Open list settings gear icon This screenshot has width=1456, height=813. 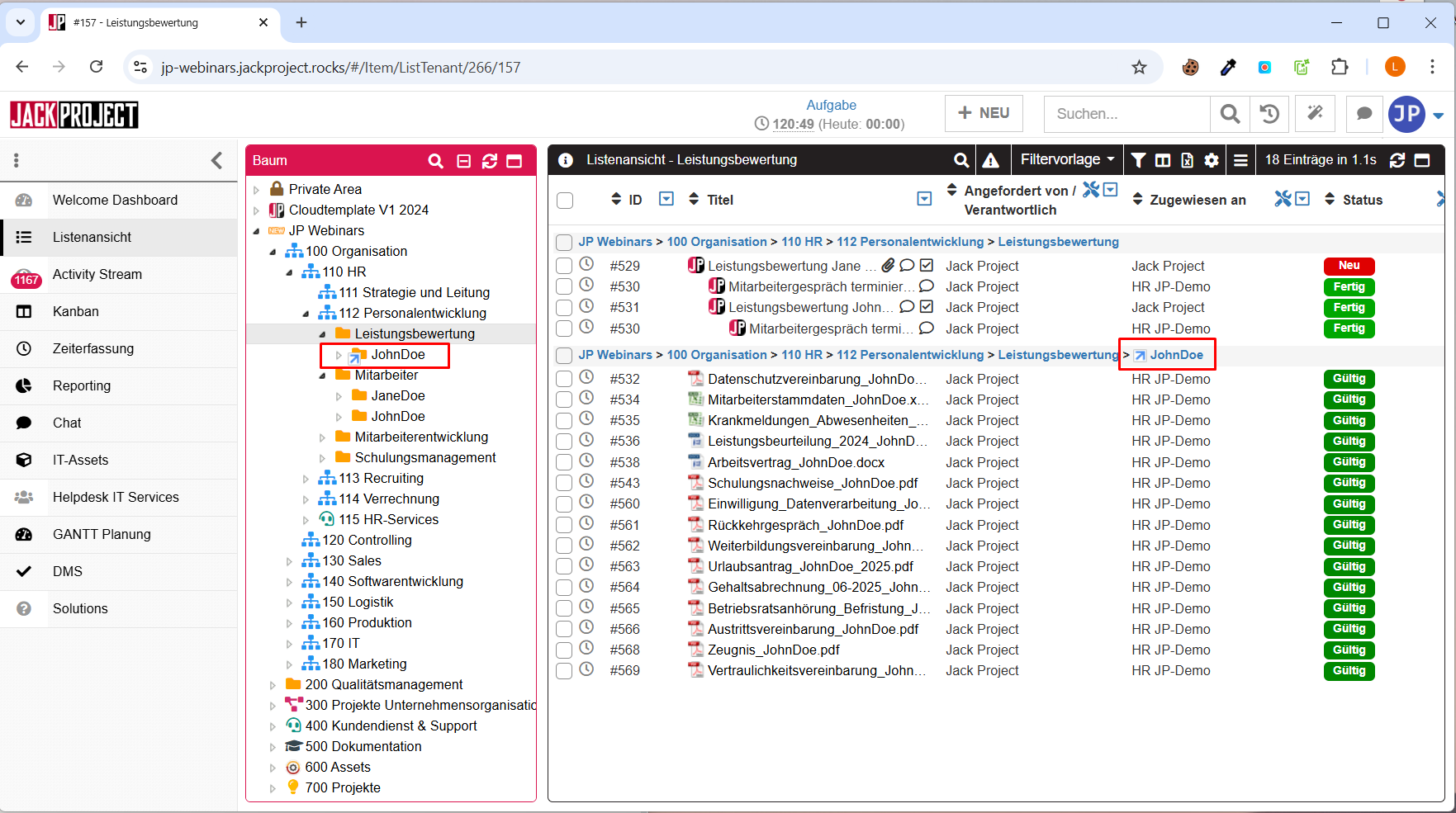pyautogui.click(x=1212, y=160)
